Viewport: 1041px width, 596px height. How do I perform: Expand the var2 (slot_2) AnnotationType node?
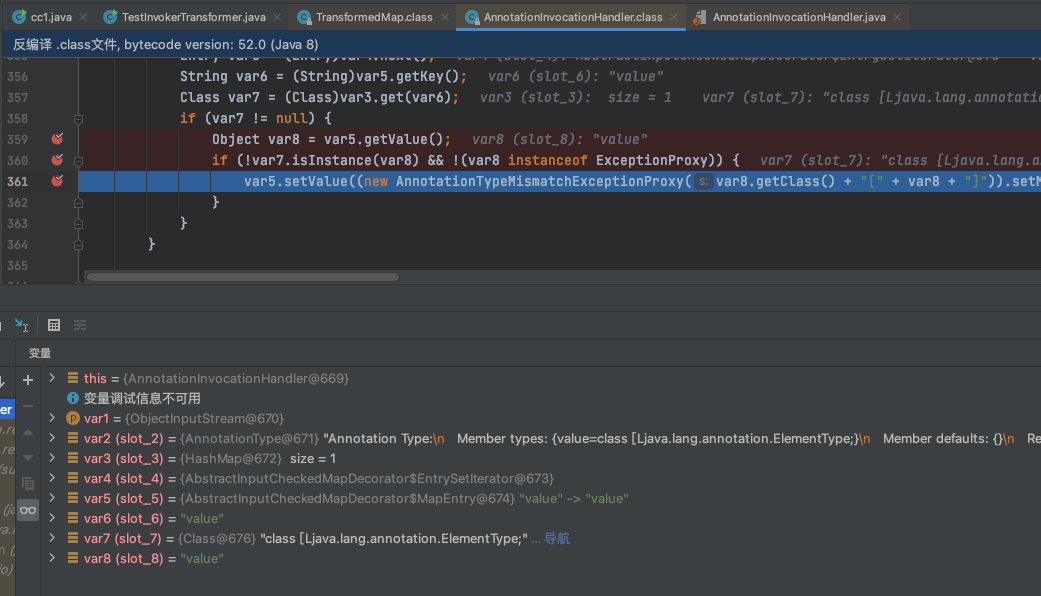coord(52,438)
